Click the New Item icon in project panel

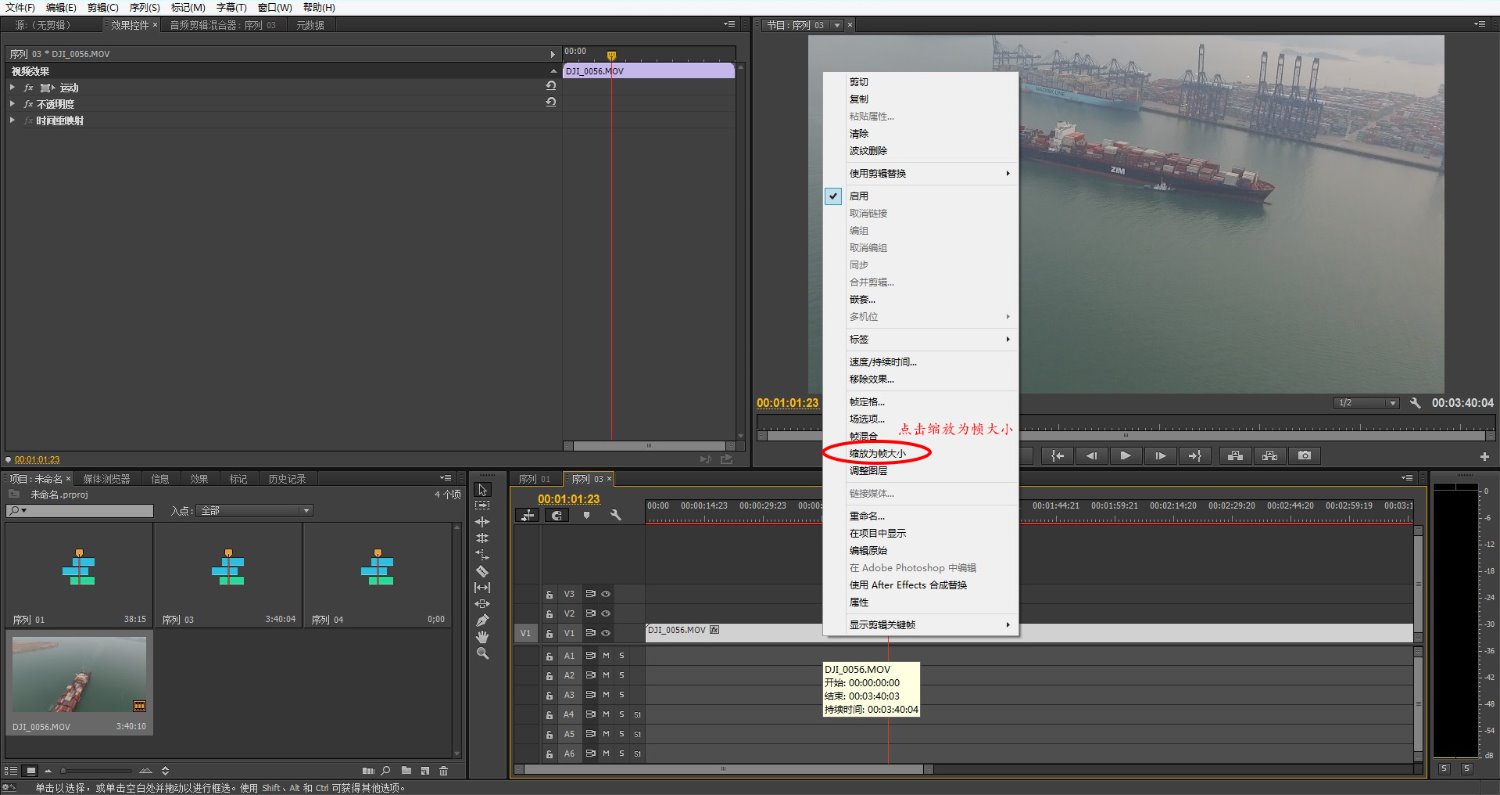(425, 771)
